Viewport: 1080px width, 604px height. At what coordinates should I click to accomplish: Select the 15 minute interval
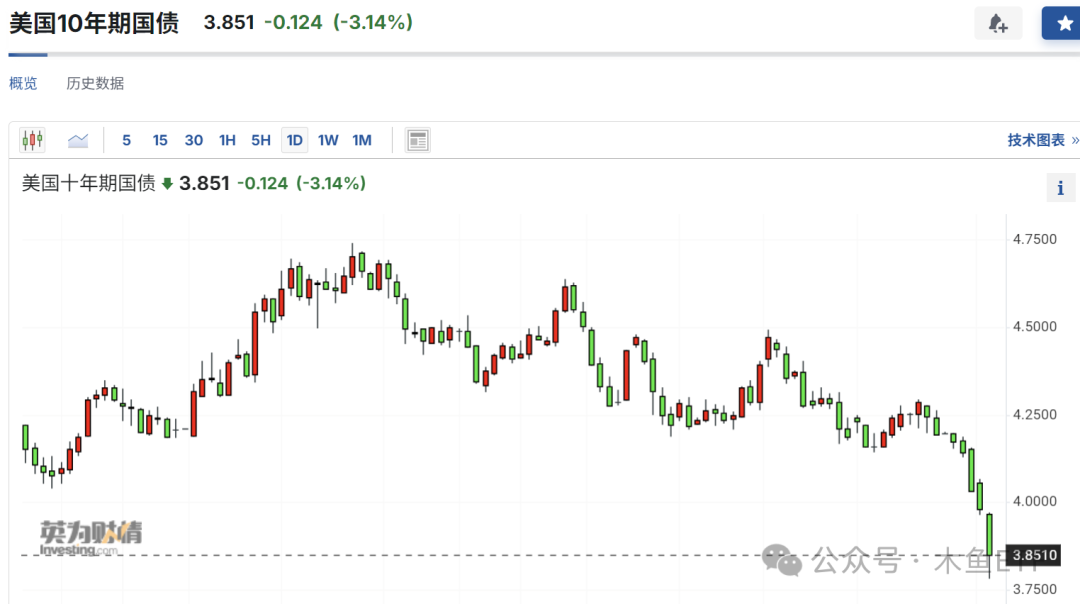coord(160,140)
